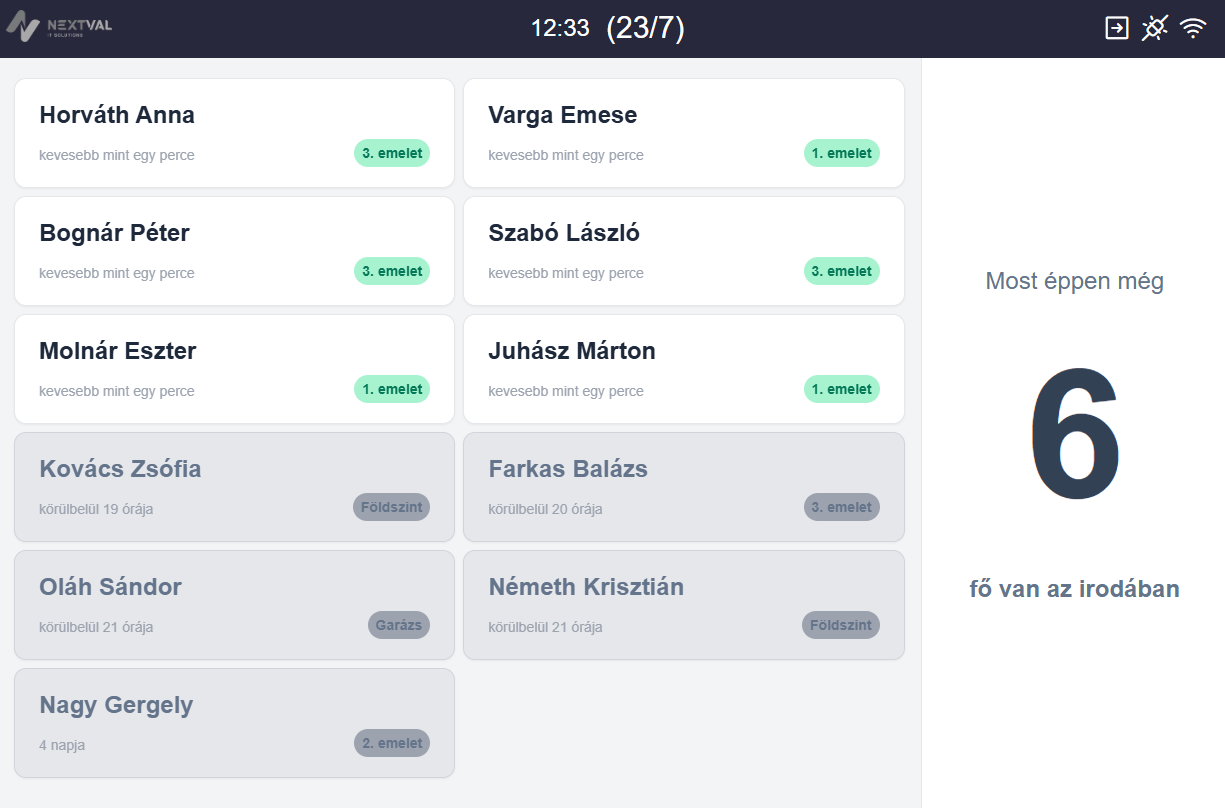
Task: Click the logout arrow icon
Action: pos(1116,28)
